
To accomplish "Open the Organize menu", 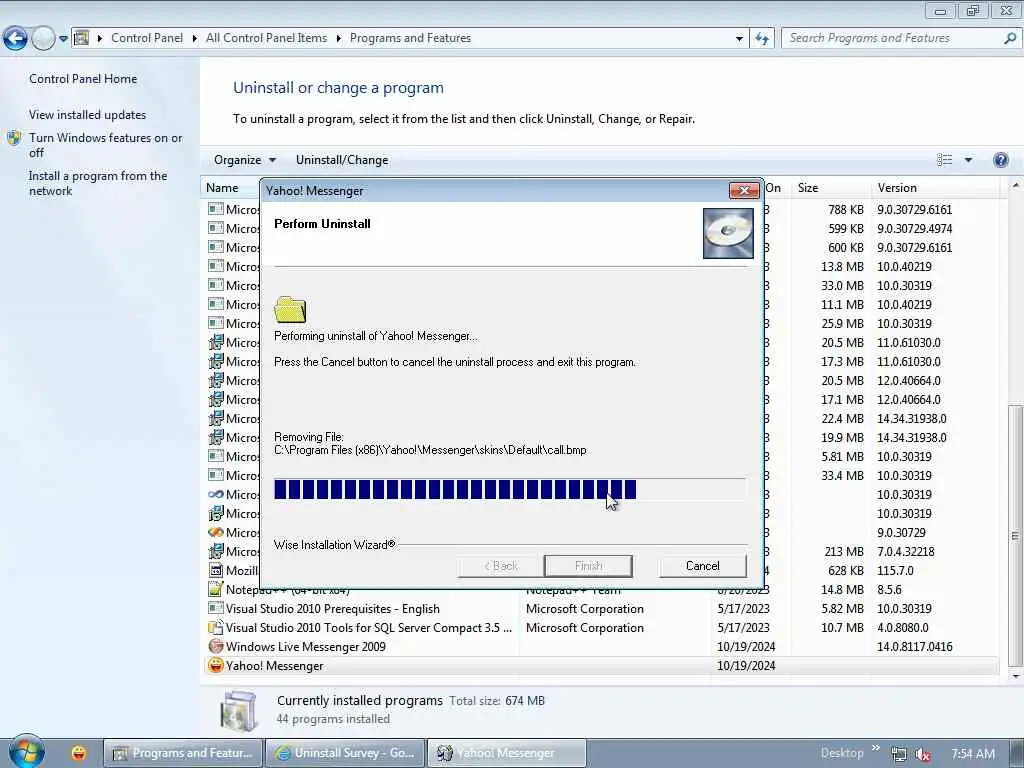I will point(245,160).
